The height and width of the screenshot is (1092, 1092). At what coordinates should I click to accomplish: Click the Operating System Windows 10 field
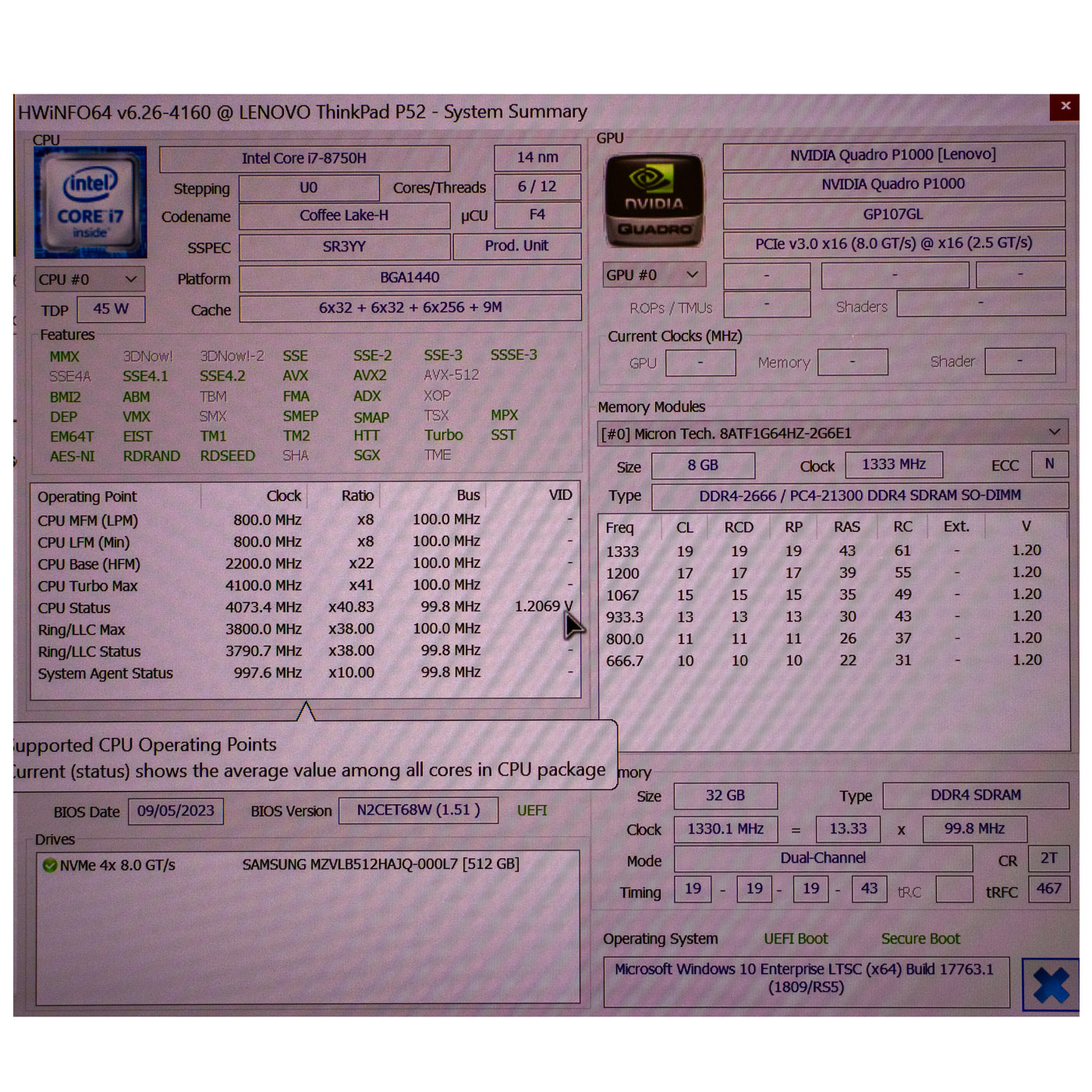[x=805, y=978]
